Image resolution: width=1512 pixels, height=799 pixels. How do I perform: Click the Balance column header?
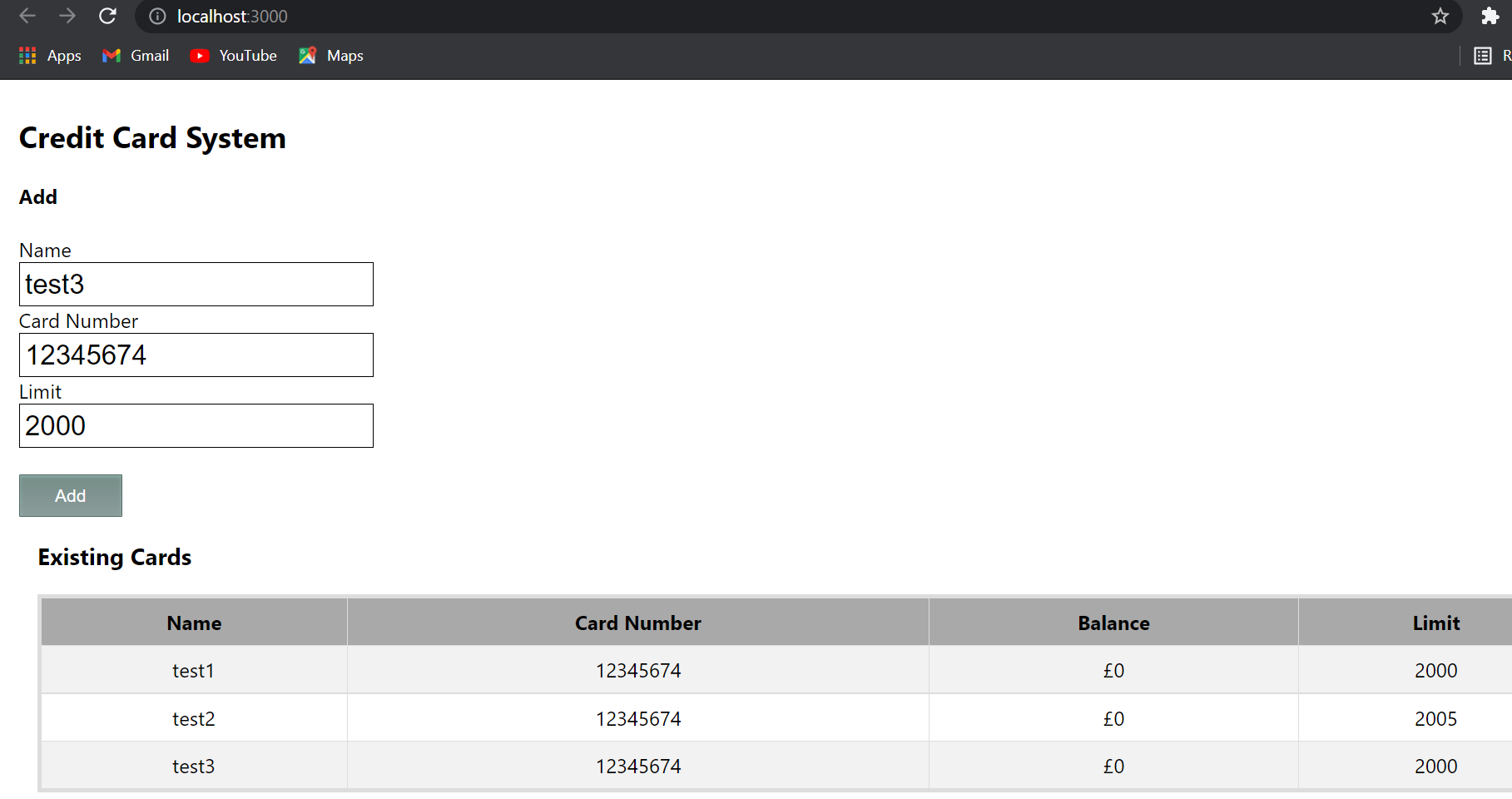pyautogui.click(x=1113, y=623)
